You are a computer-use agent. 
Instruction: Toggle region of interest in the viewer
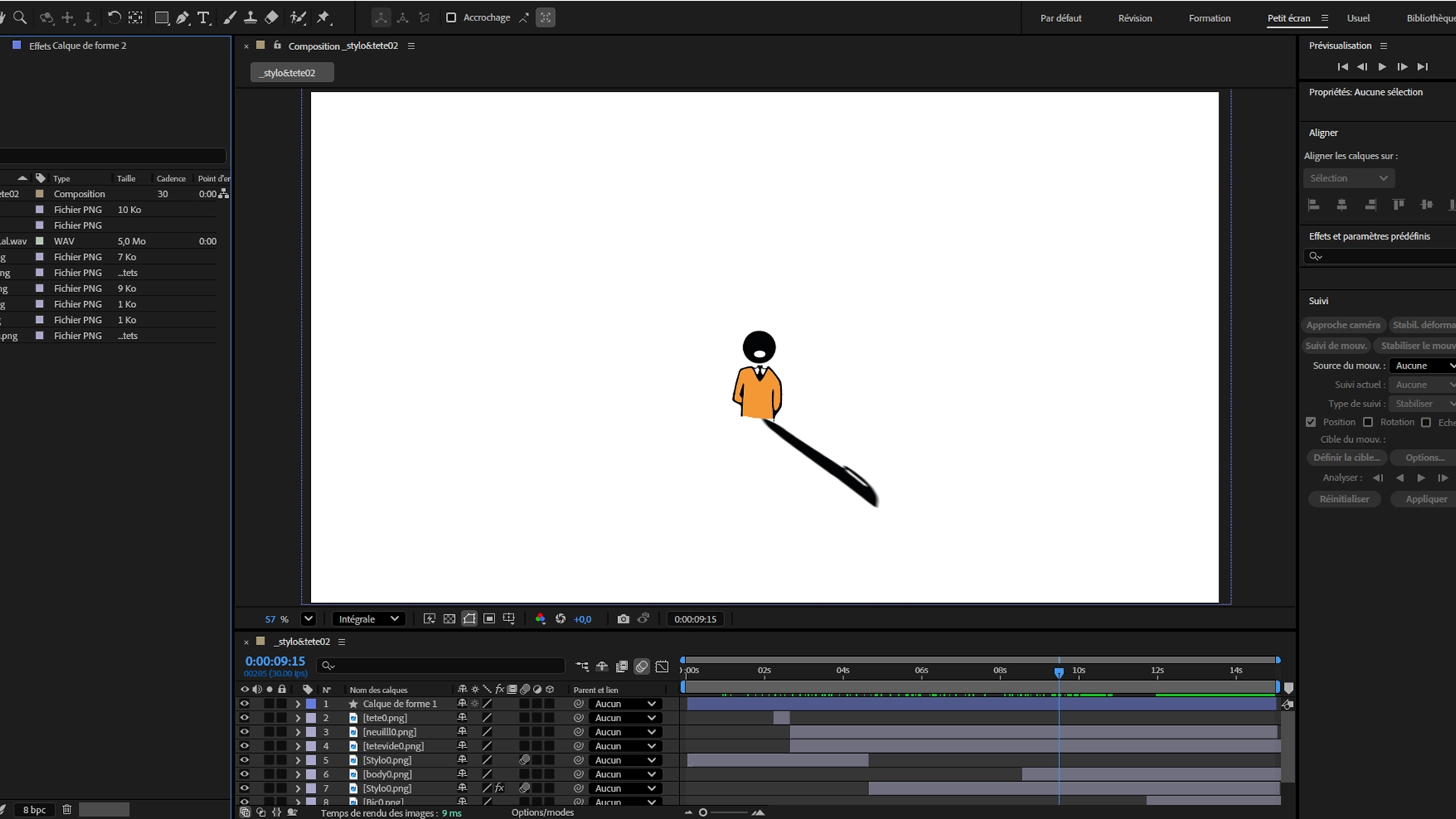coord(489,619)
